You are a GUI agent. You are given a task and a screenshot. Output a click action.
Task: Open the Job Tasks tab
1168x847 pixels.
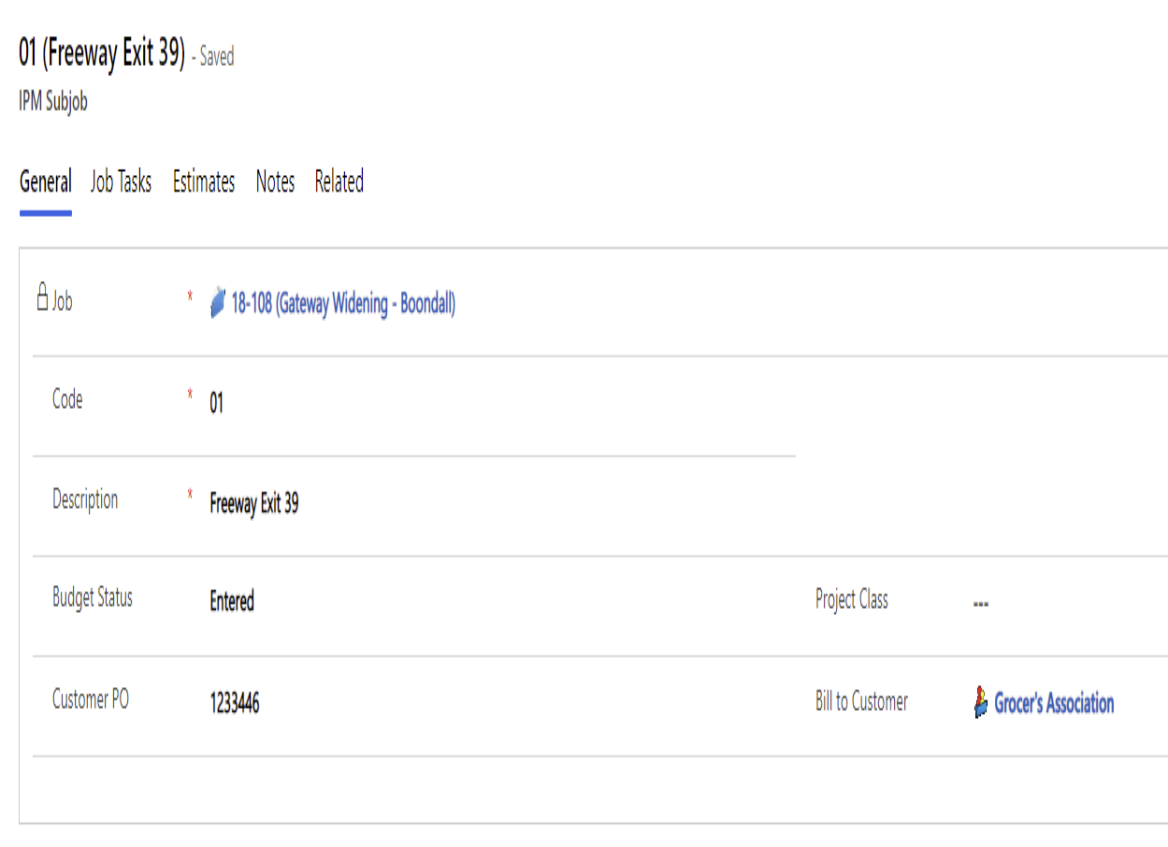[121, 182]
